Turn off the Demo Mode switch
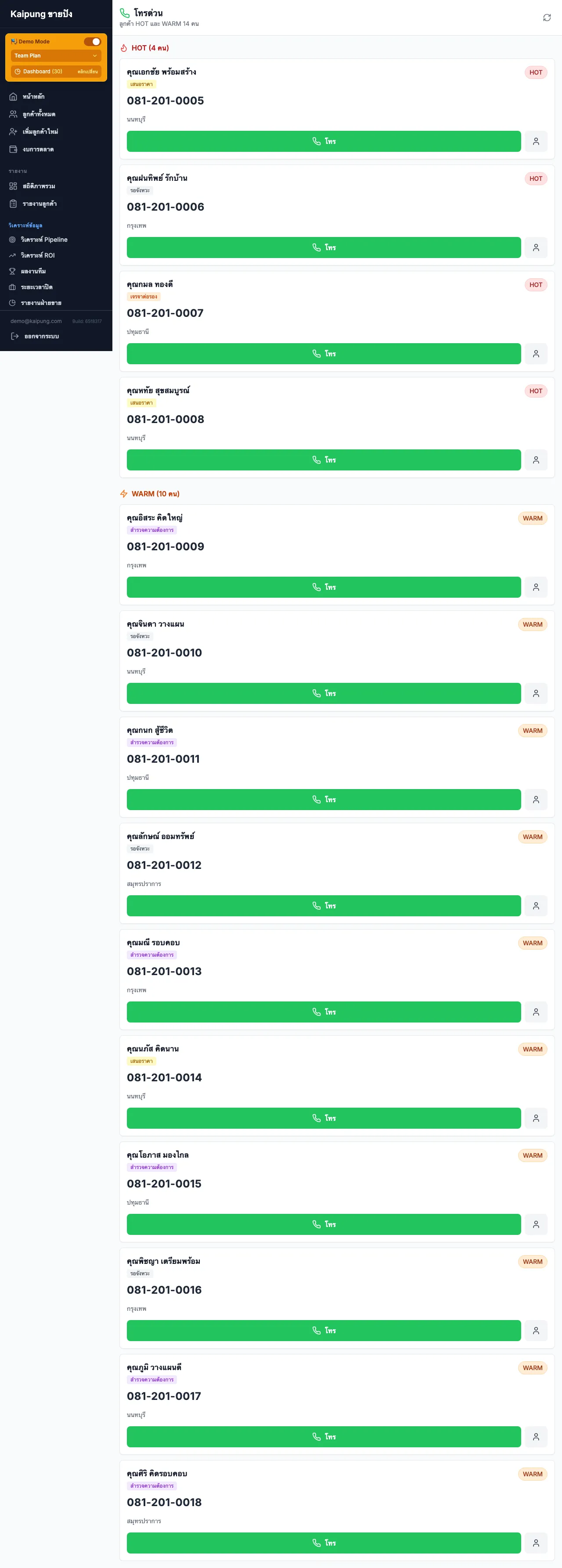 (92, 41)
